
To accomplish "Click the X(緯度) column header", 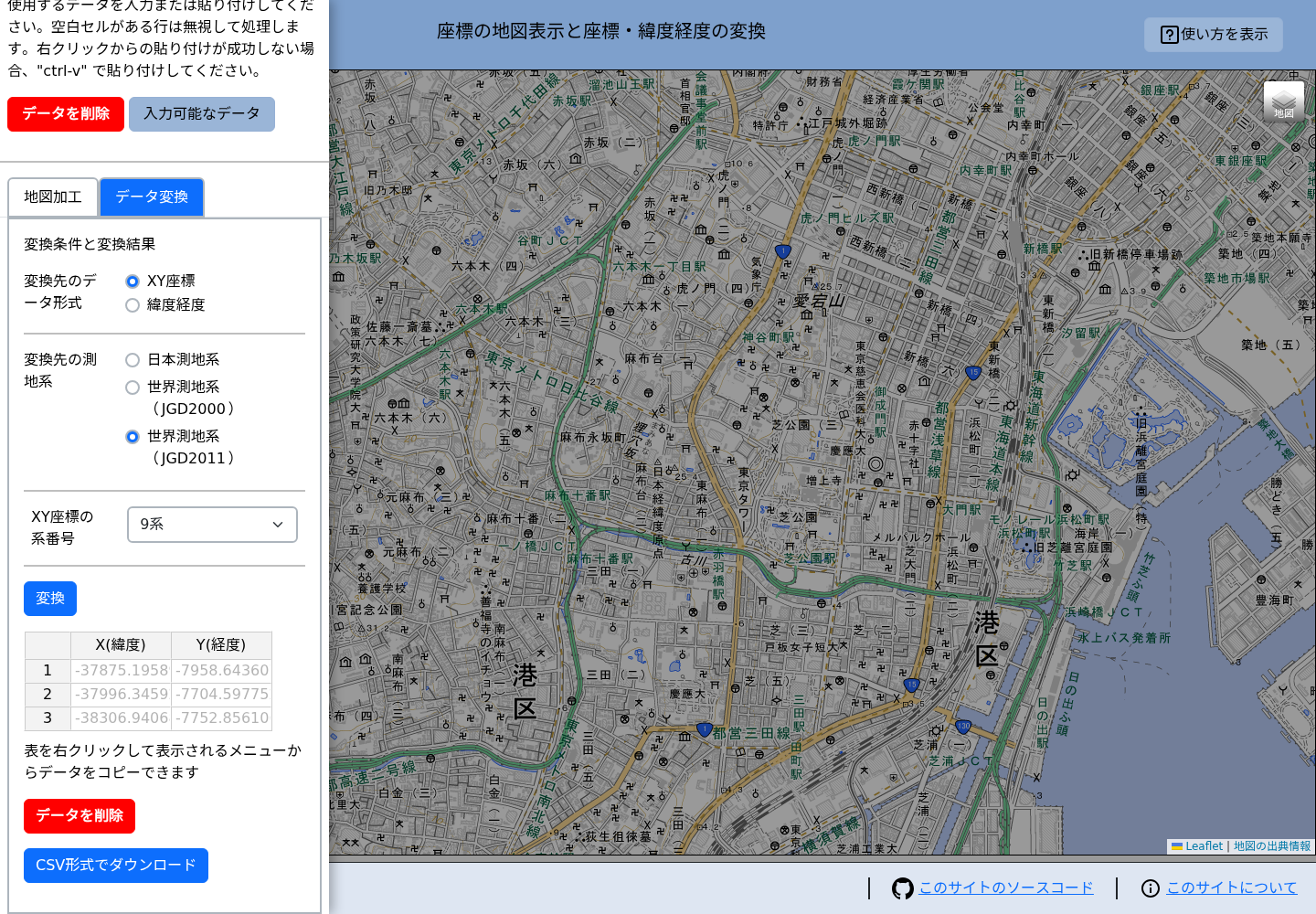I will click(x=121, y=645).
